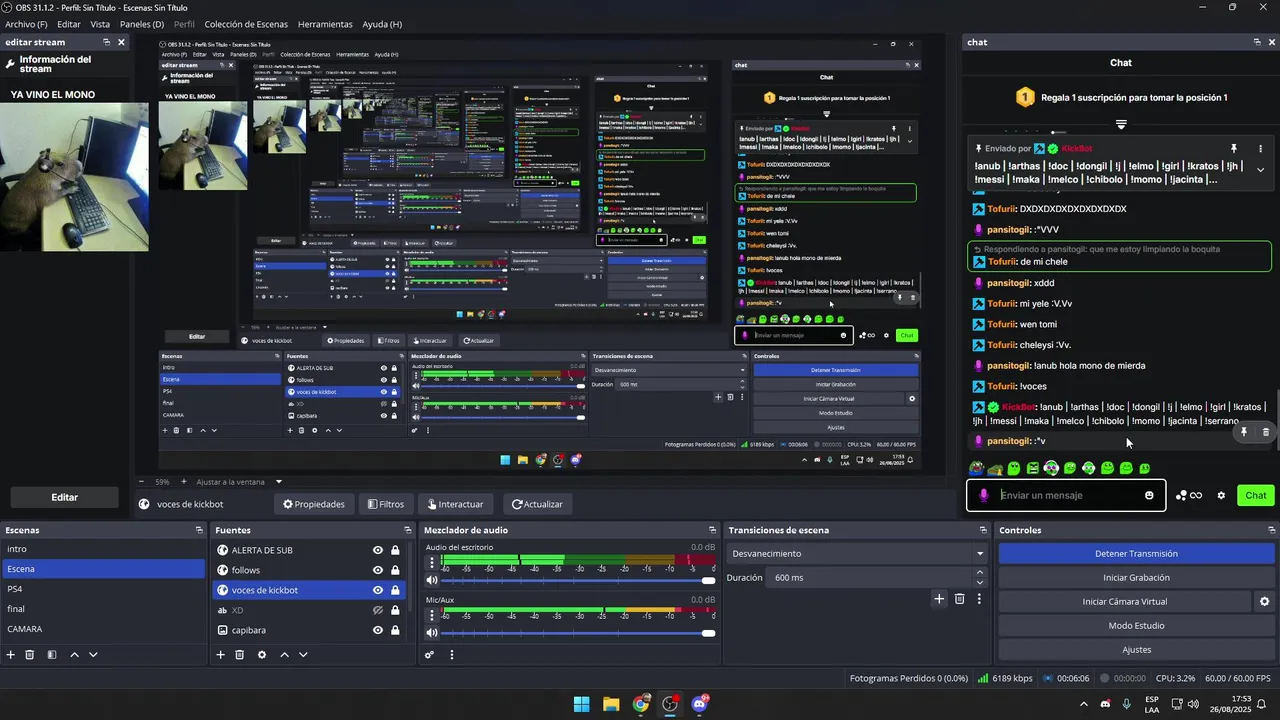Open Discord from Windows taskbar
1280x720 pixels.
(x=699, y=704)
